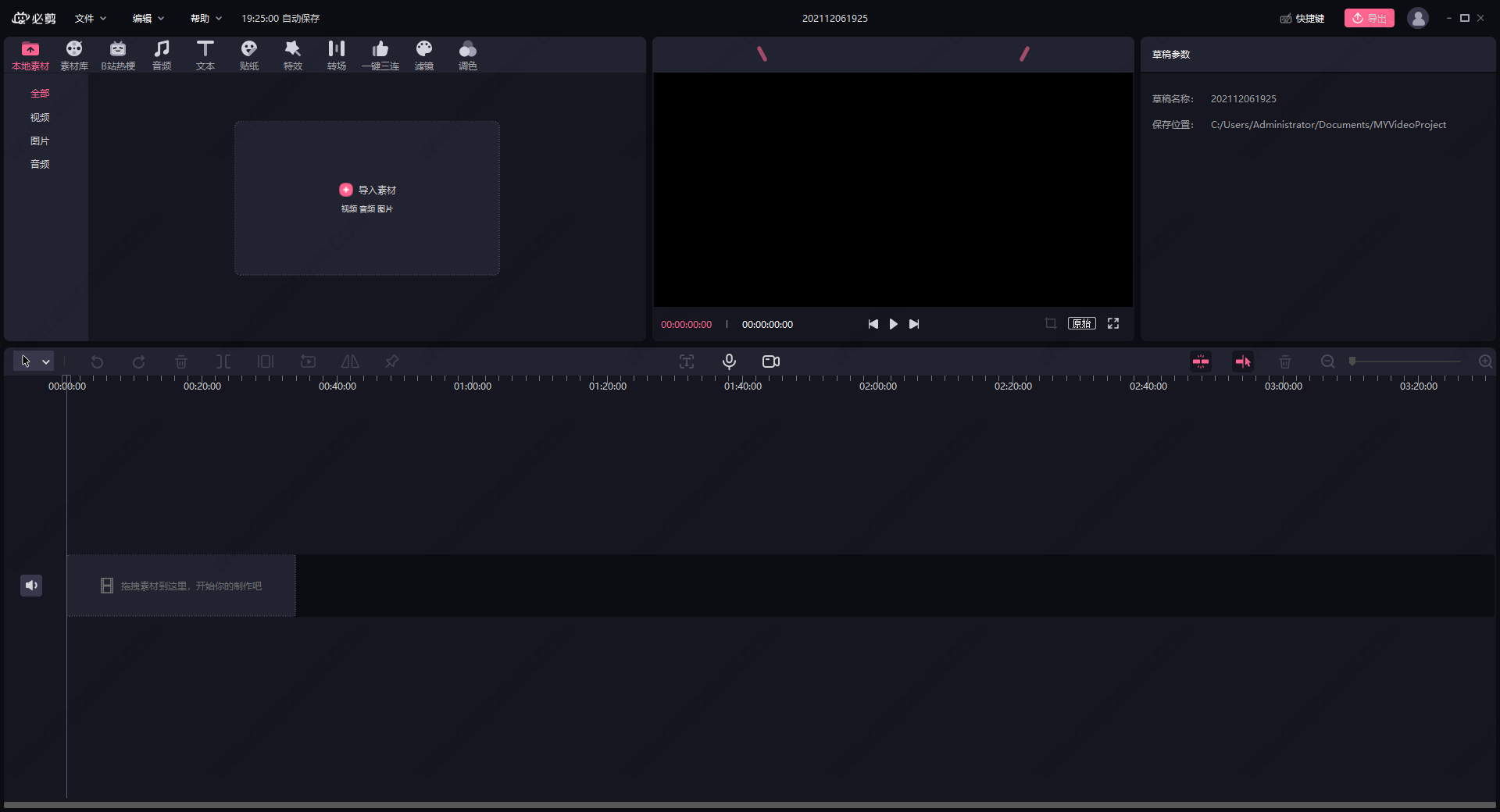Expand the pointer tool dropdown arrow
The width and height of the screenshot is (1500, 812).
(46, 361)
